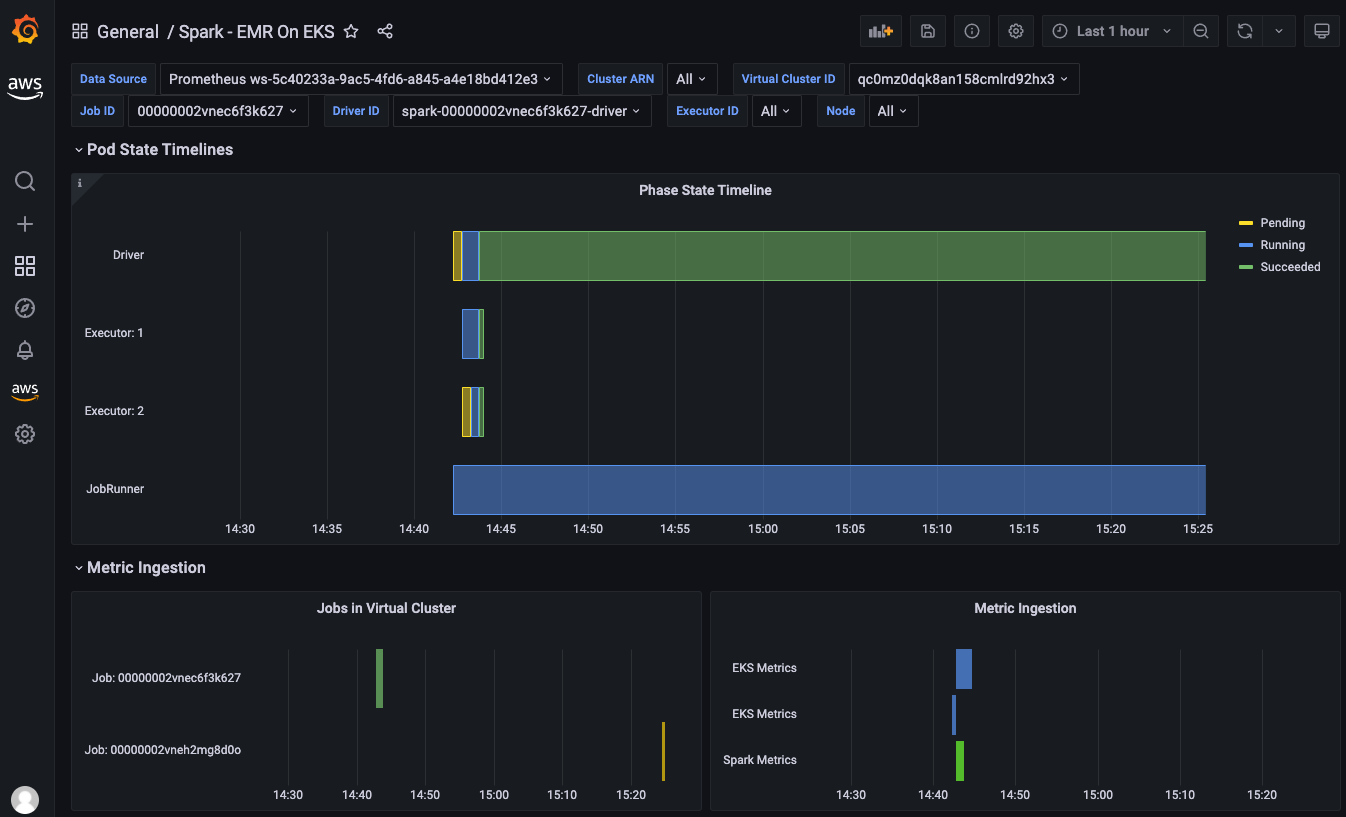This screenshot has width=1346, height=817.
Task: Open dashboard settings with the gear icon
Action: click(x=1015, y=30)
